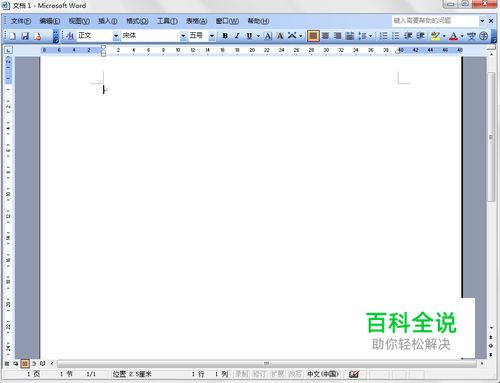500x383 pixels.
Task: Open Styles and Formatting pane icon
Action: coord(70,36)
